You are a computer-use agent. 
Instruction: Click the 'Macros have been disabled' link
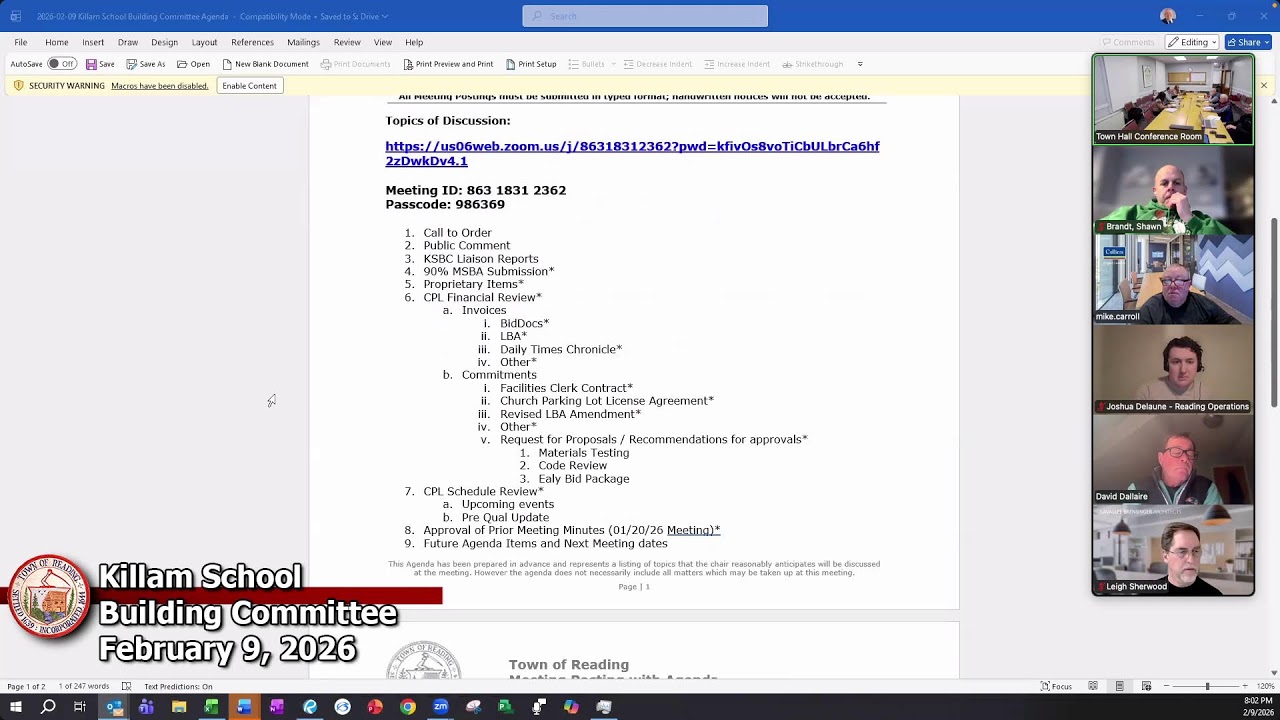point(159,86)
